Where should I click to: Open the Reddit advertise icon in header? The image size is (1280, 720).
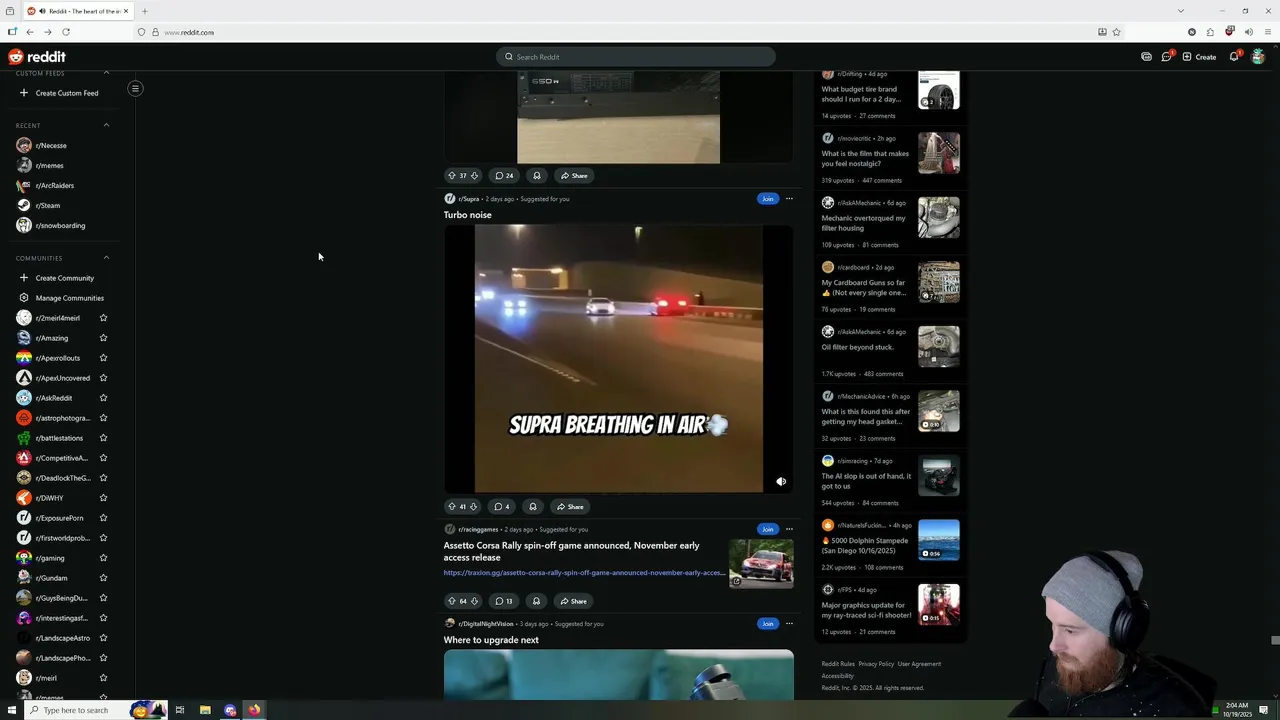point(1146,57)
